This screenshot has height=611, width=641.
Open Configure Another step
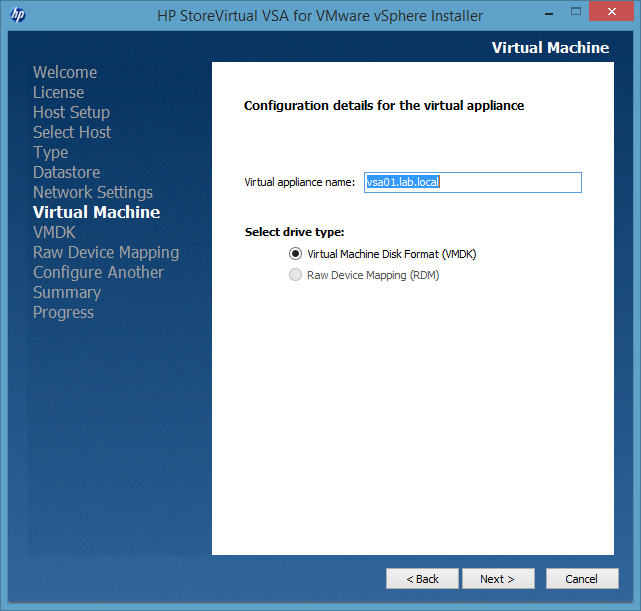pyautogui.click(x=99, y=273)
